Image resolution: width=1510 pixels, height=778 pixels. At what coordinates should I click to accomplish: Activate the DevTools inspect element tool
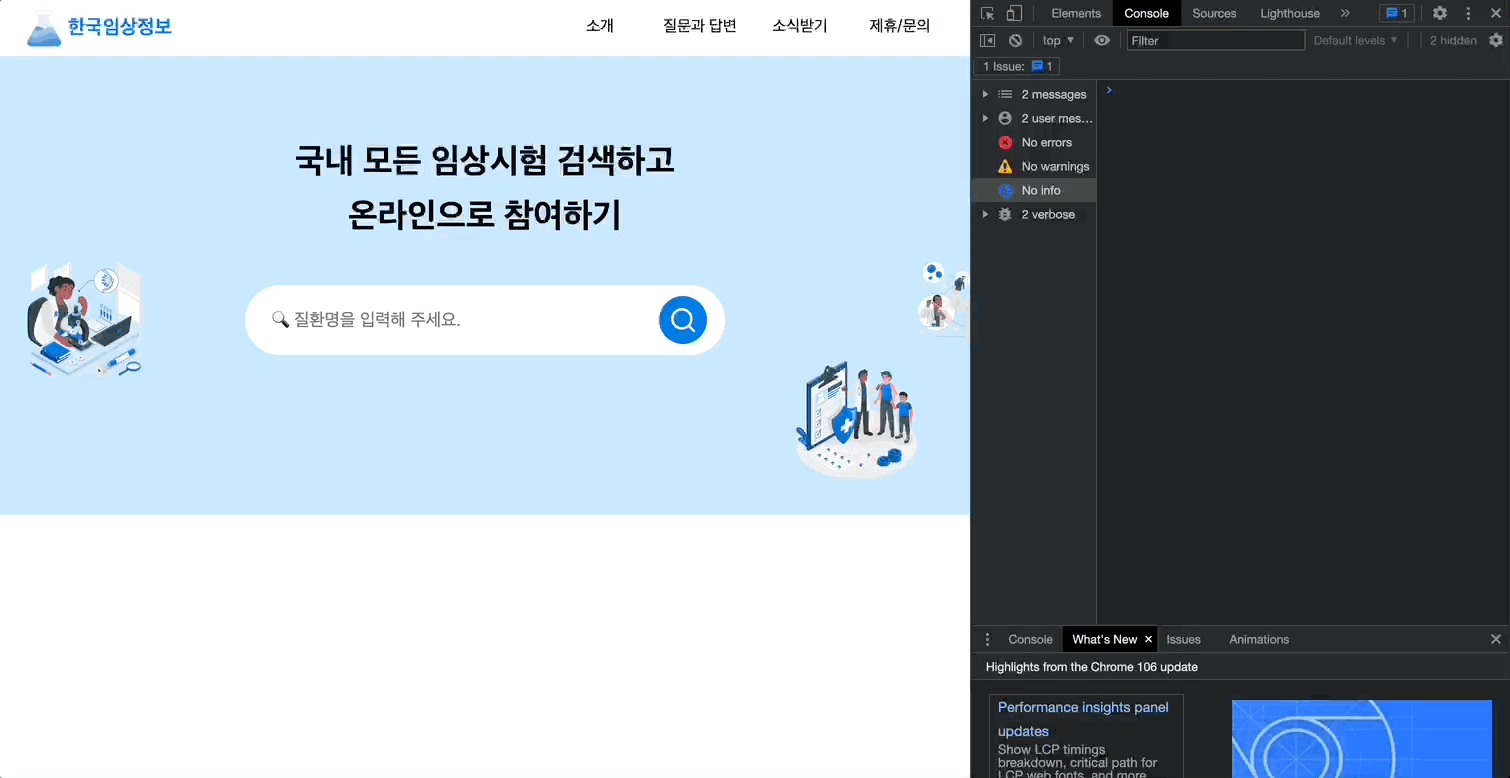tap(987, 13)
